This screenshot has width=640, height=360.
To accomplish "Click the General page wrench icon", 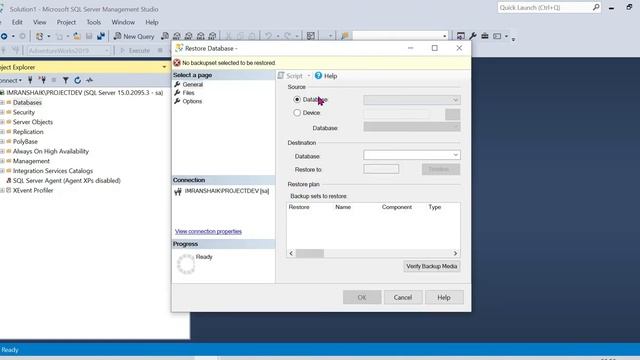I will point(177,84).
